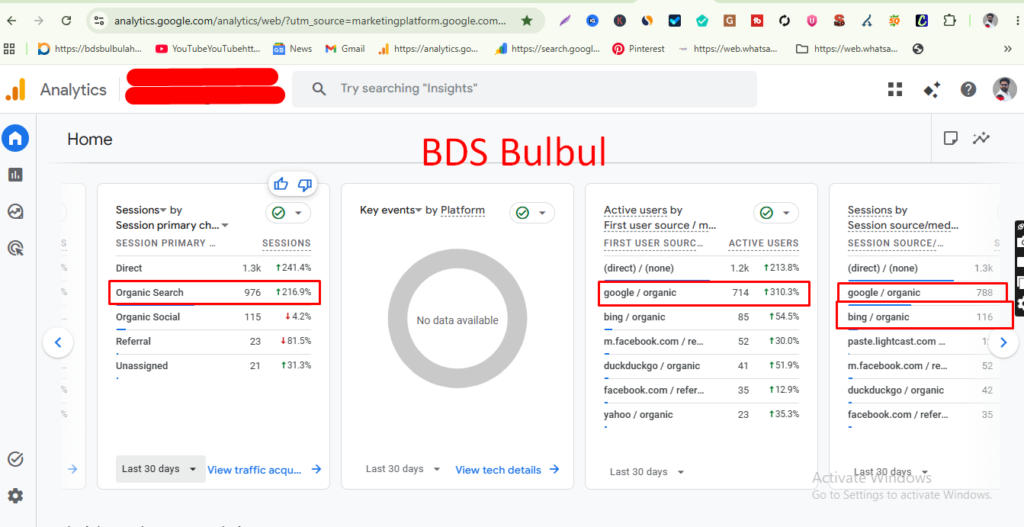Give thumbs down on the Sessions card

pos(304,184)
